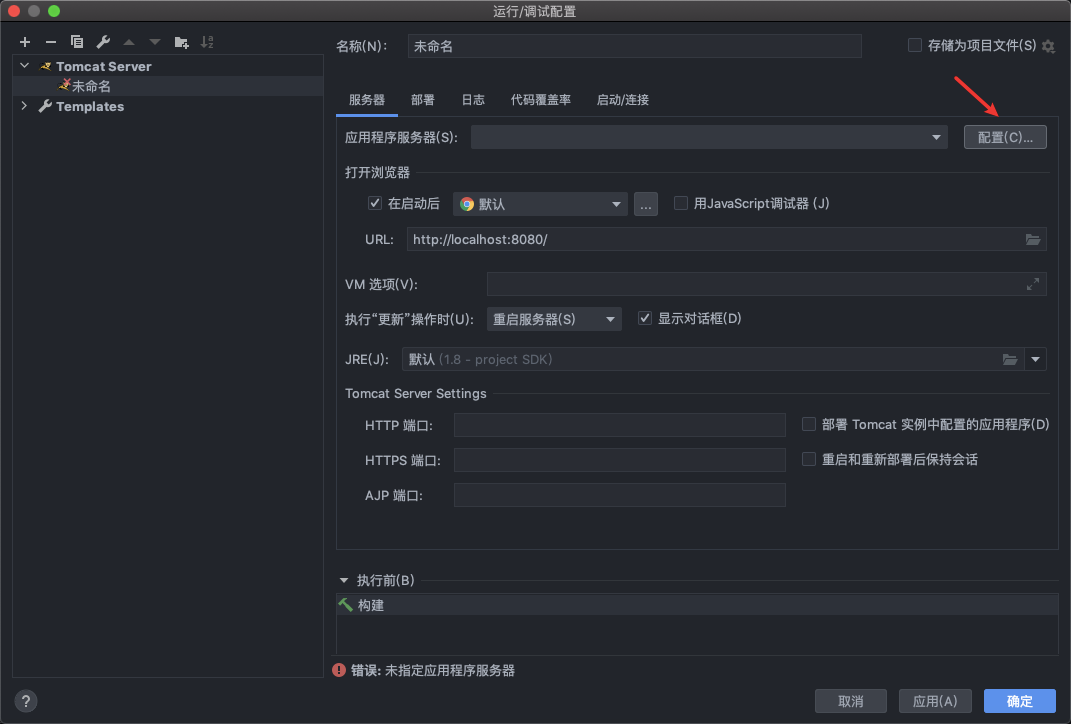Switch to 服务器 tab
Viewport: 1071px width, 724px height.
[367, 100]
